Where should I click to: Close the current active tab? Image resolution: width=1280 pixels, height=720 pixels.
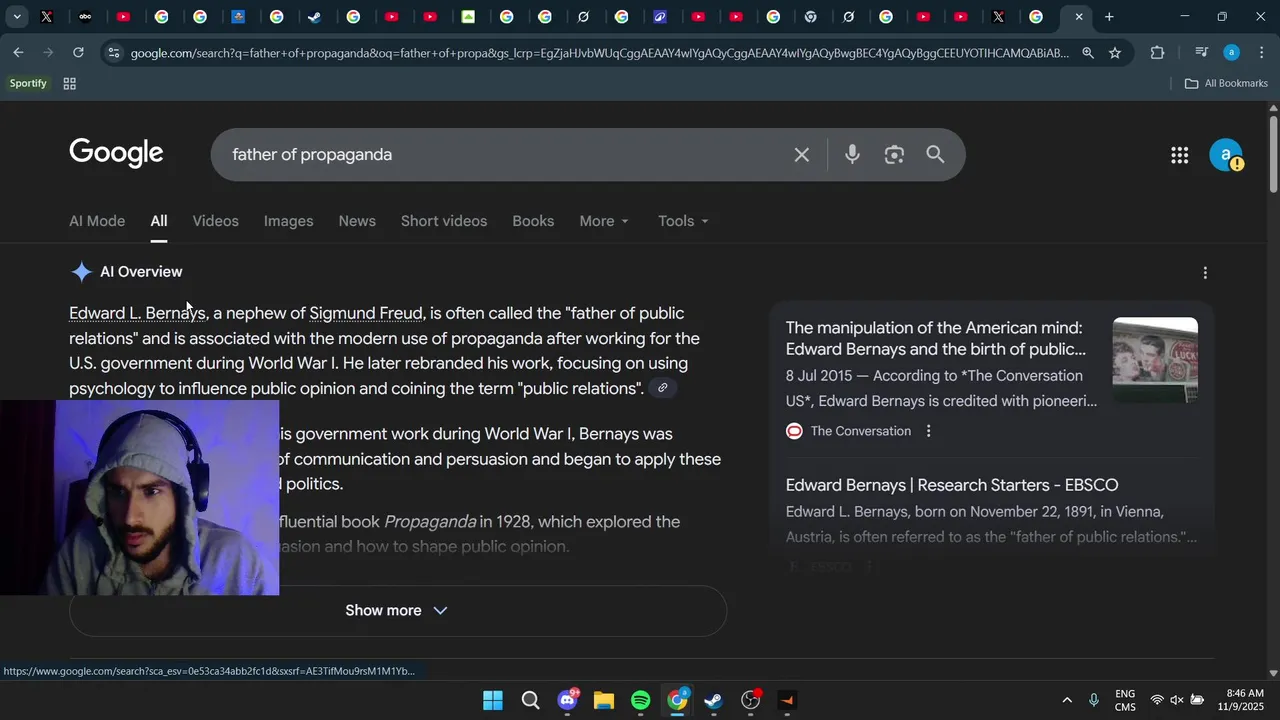coord(1079,17)
